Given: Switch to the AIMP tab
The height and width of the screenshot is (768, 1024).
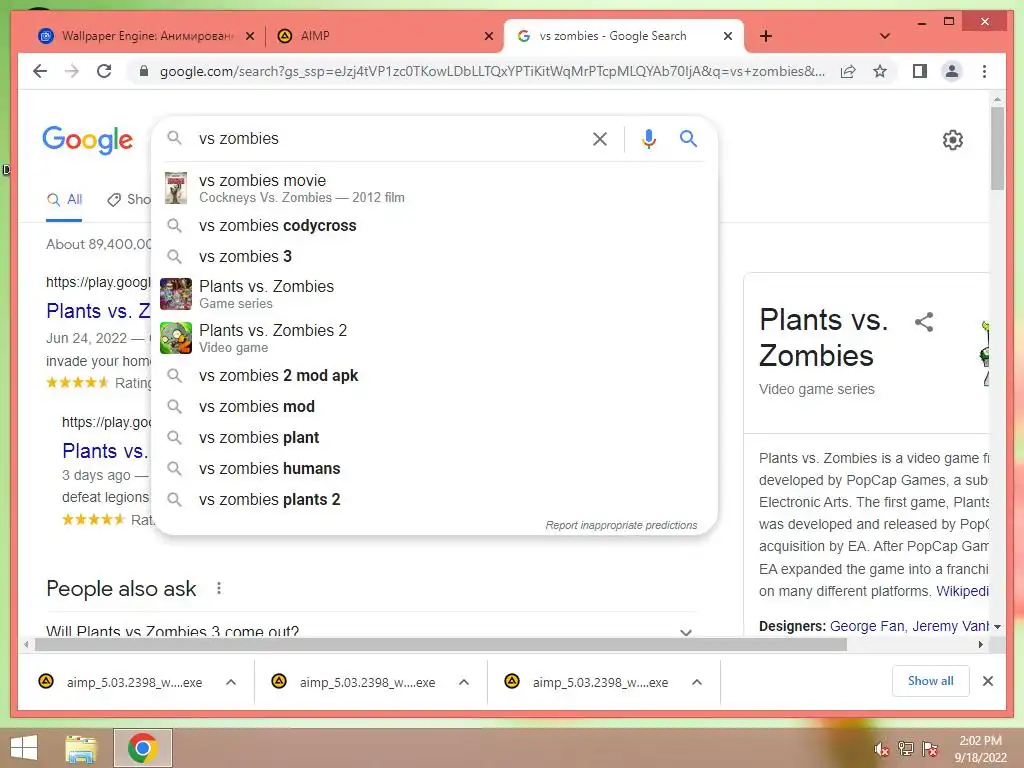Looking at the screenshot, I should (x=384, y=36).
